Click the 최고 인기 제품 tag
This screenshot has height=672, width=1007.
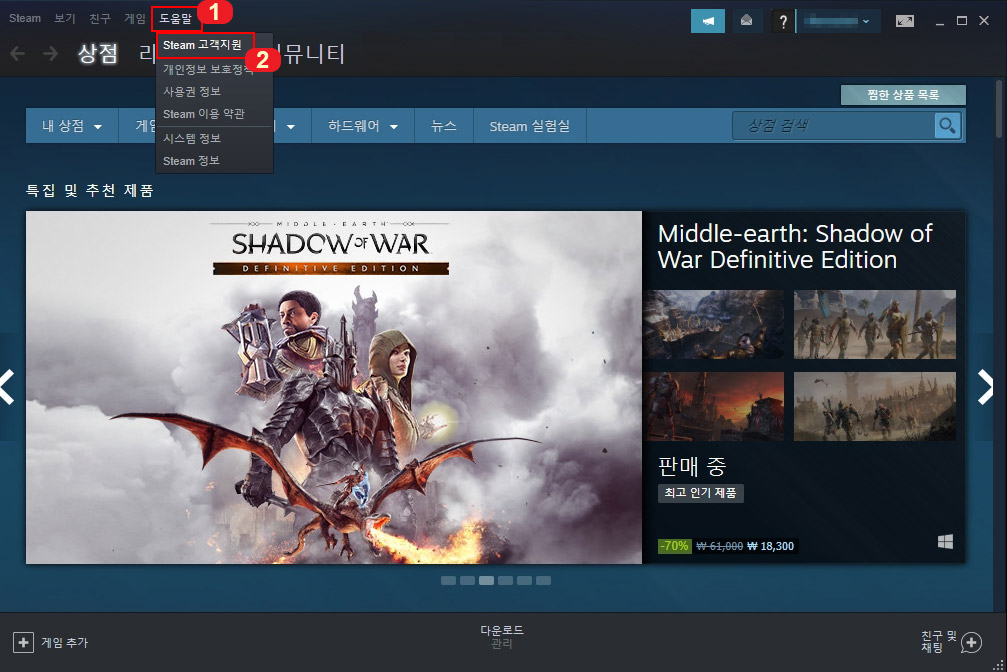click(x=701, y=493)
